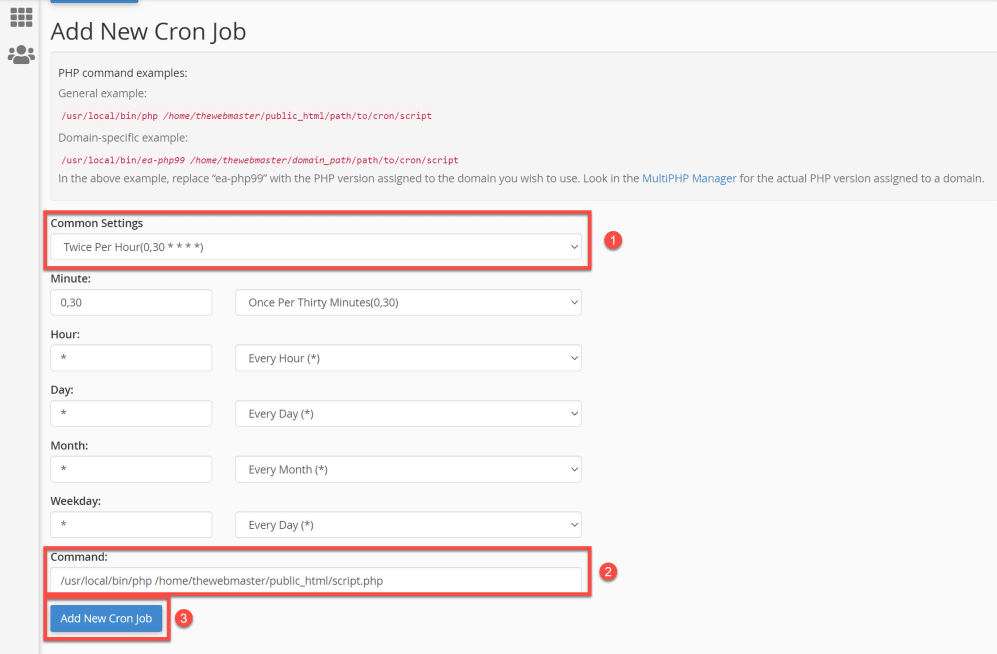Open the Day dropdown showing Every Day

[x=407, y=413]
